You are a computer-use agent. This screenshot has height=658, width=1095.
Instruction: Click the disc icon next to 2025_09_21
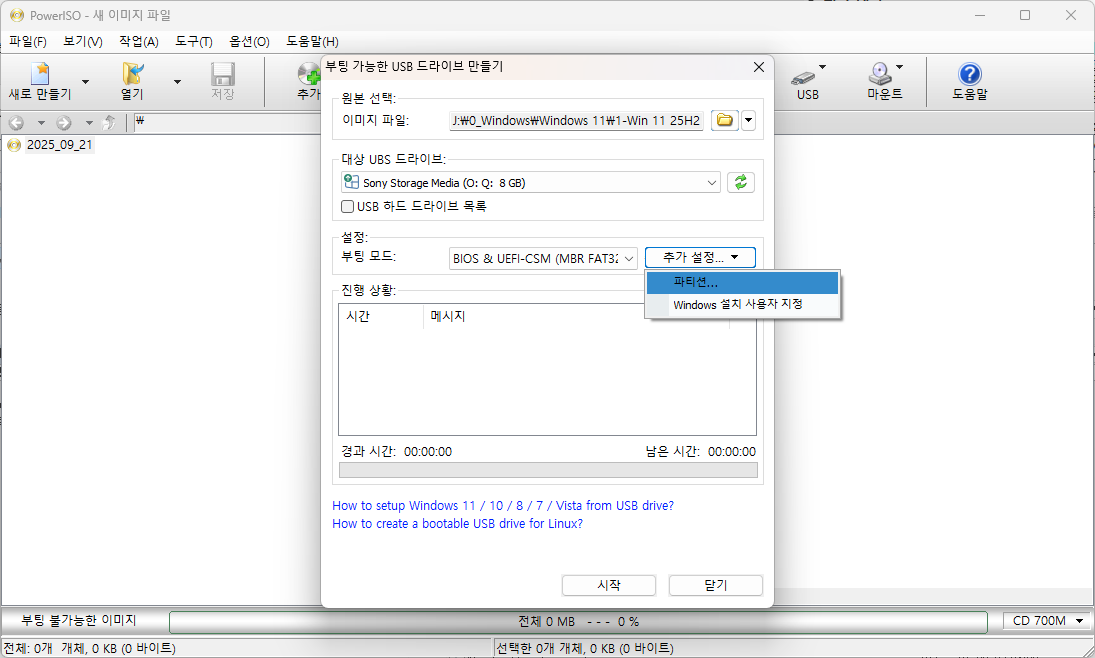pyautogui.click(x=14, y=145)
